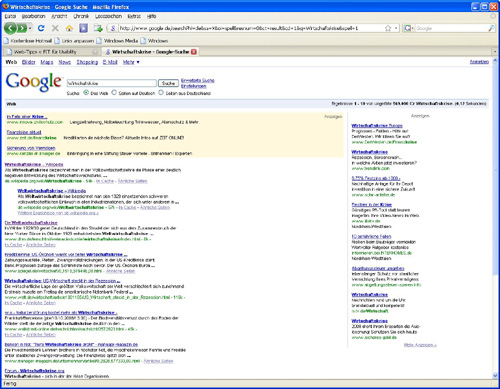The image size is (500, 389).
Task: Click the scrollbar down arrow
Action: coord(495,376)
